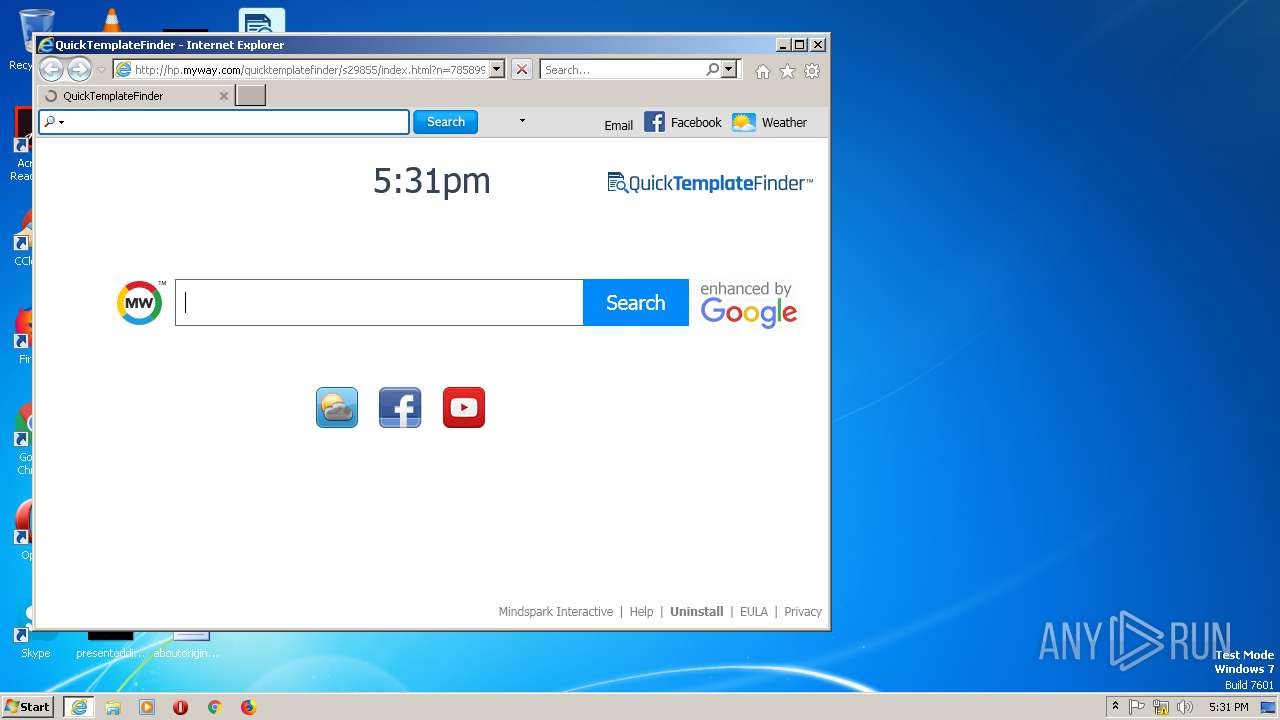Open the recent pages dropdown arrow
1280x720 pixels.
[x=101, y=70]
